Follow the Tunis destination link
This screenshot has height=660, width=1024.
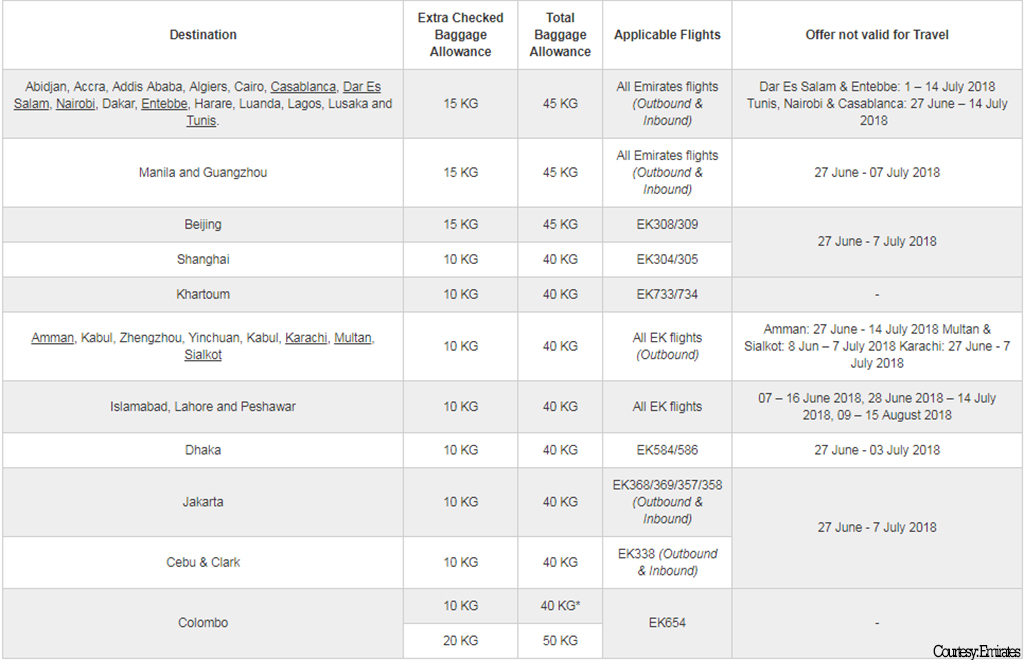point(201,121)
